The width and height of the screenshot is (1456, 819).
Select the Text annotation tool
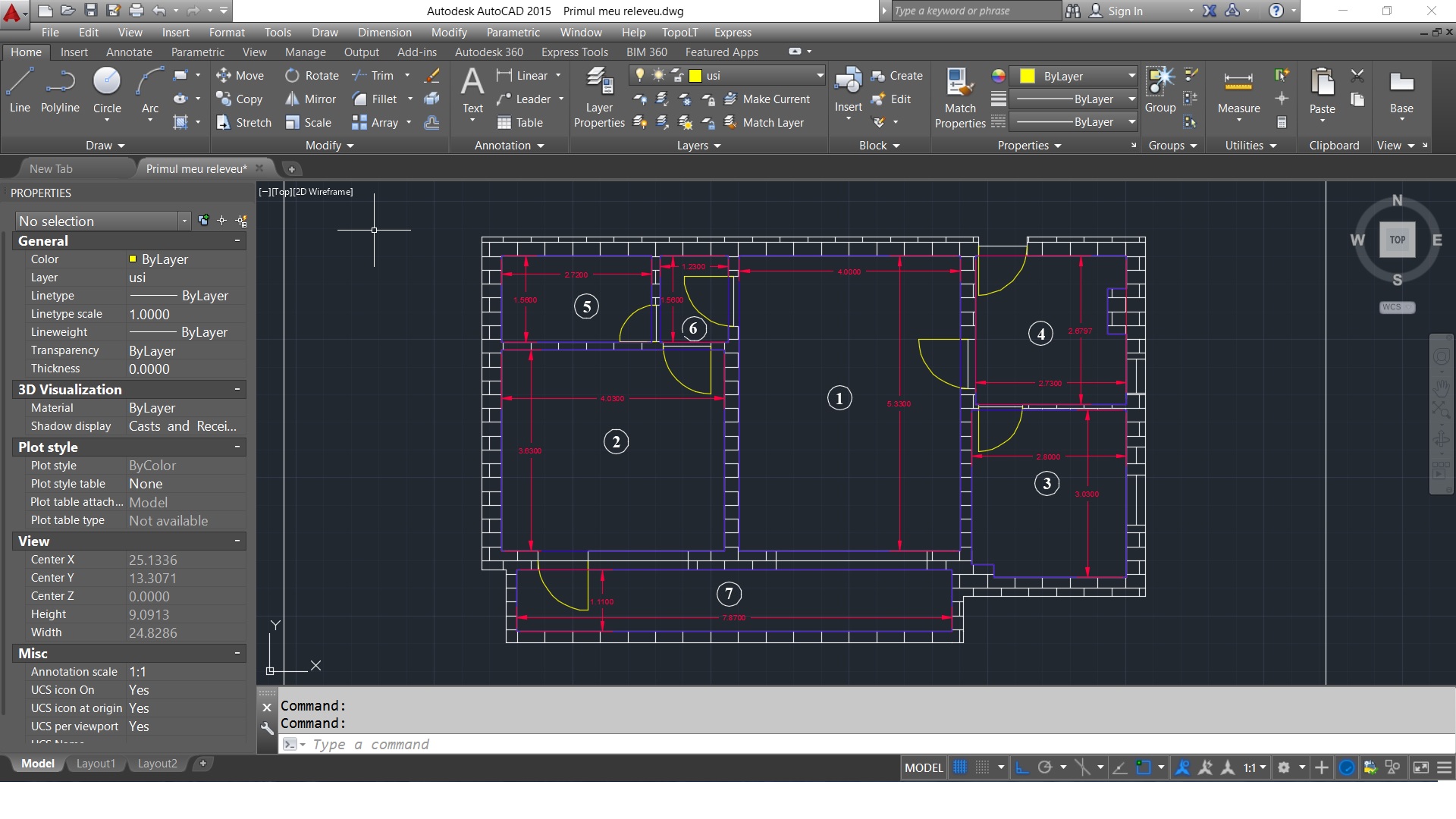(x=472, y=89)
